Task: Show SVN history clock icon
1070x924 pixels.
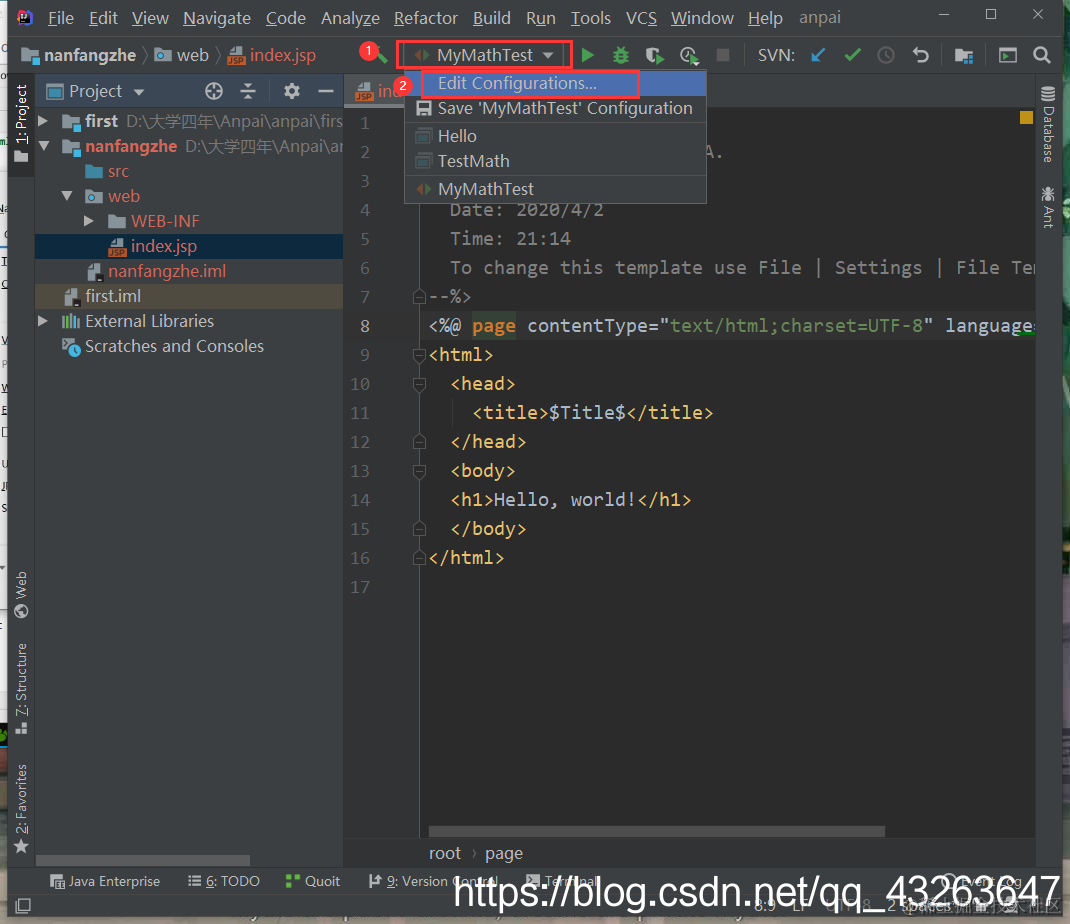Action: pyautogui.click(x=886, y=55)
